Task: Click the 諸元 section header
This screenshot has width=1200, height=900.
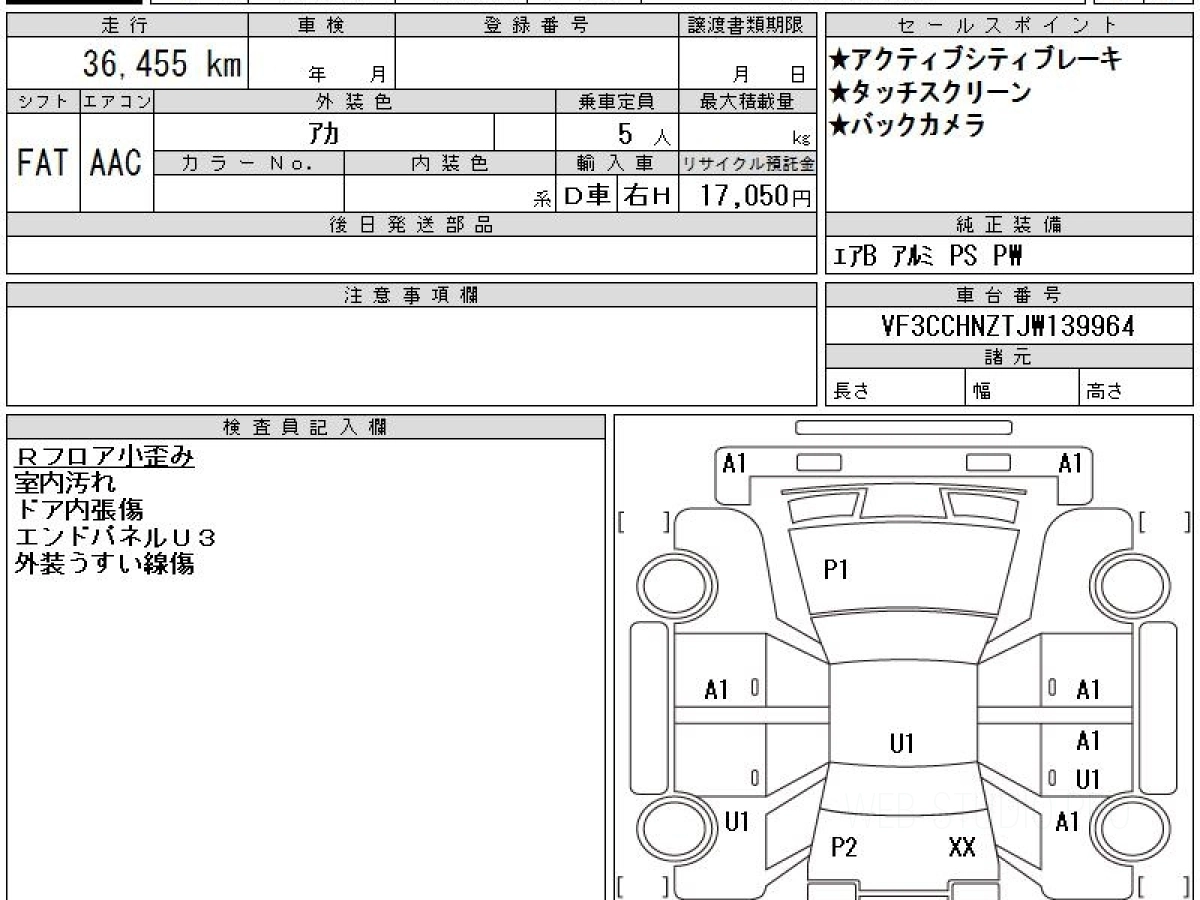Action: 1009,357
